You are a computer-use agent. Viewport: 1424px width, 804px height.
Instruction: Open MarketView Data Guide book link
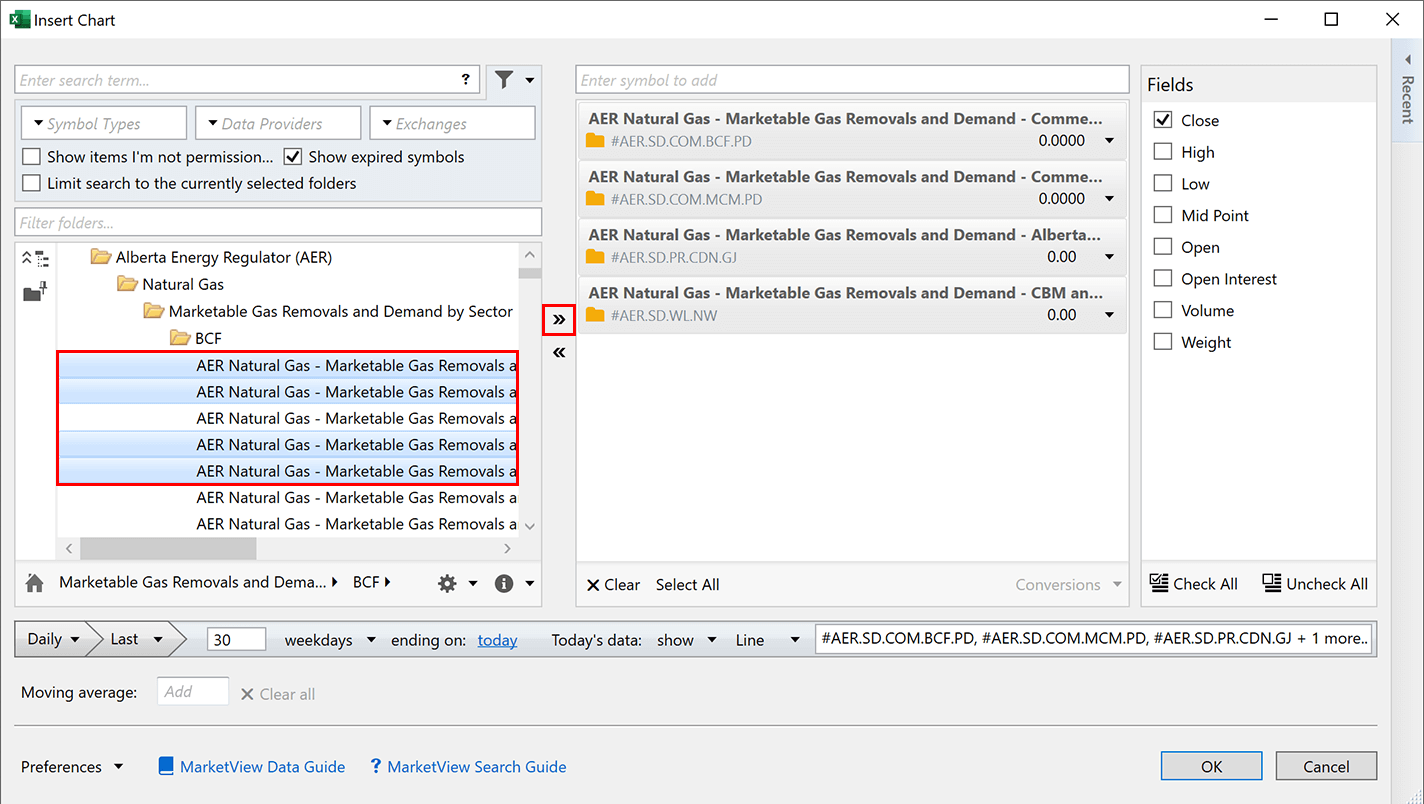(x=252, y=767)
